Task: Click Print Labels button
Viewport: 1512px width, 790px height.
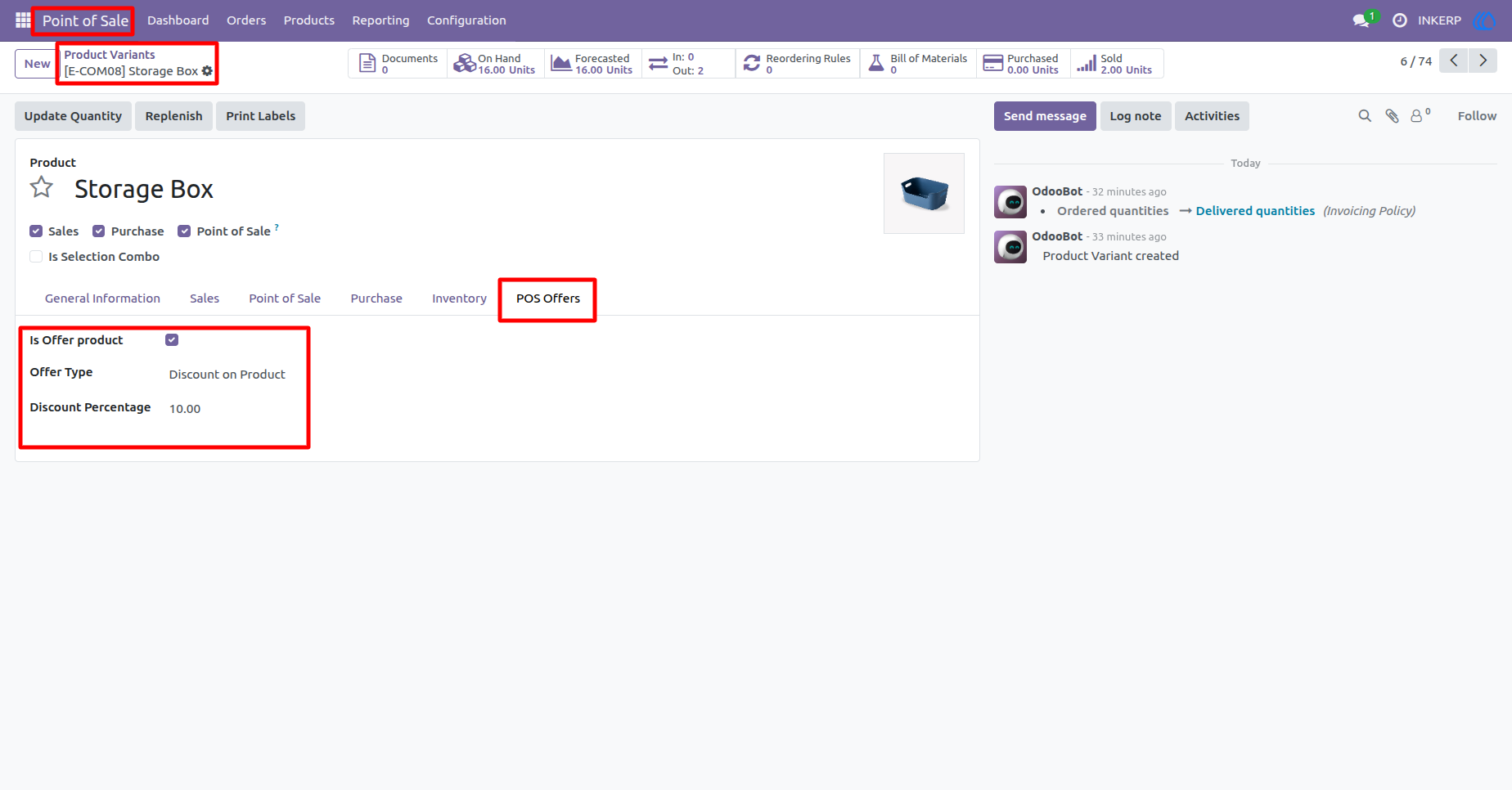Action: [261, 116]
